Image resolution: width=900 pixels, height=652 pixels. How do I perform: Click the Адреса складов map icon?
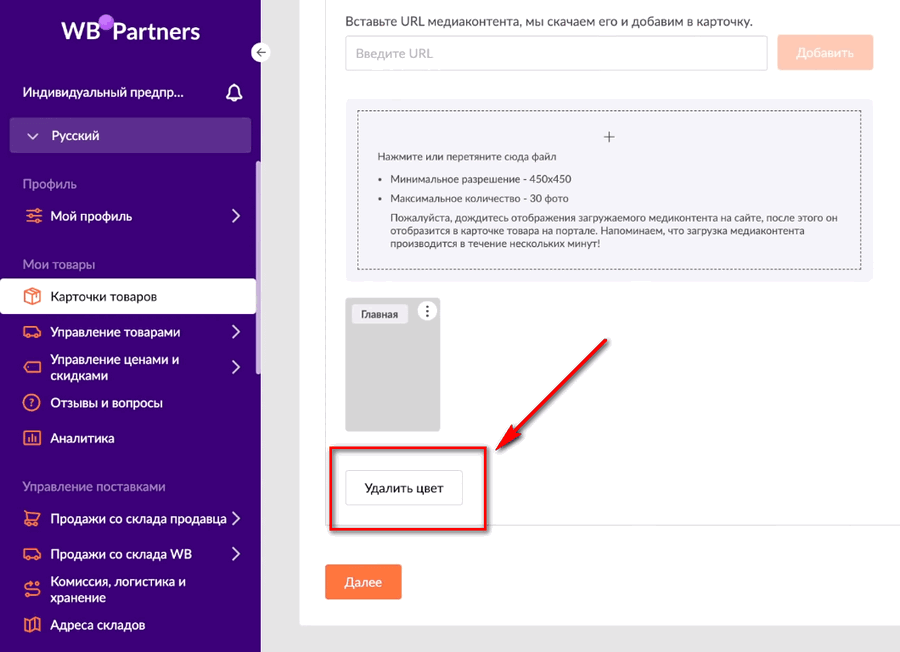pos(32,624)
